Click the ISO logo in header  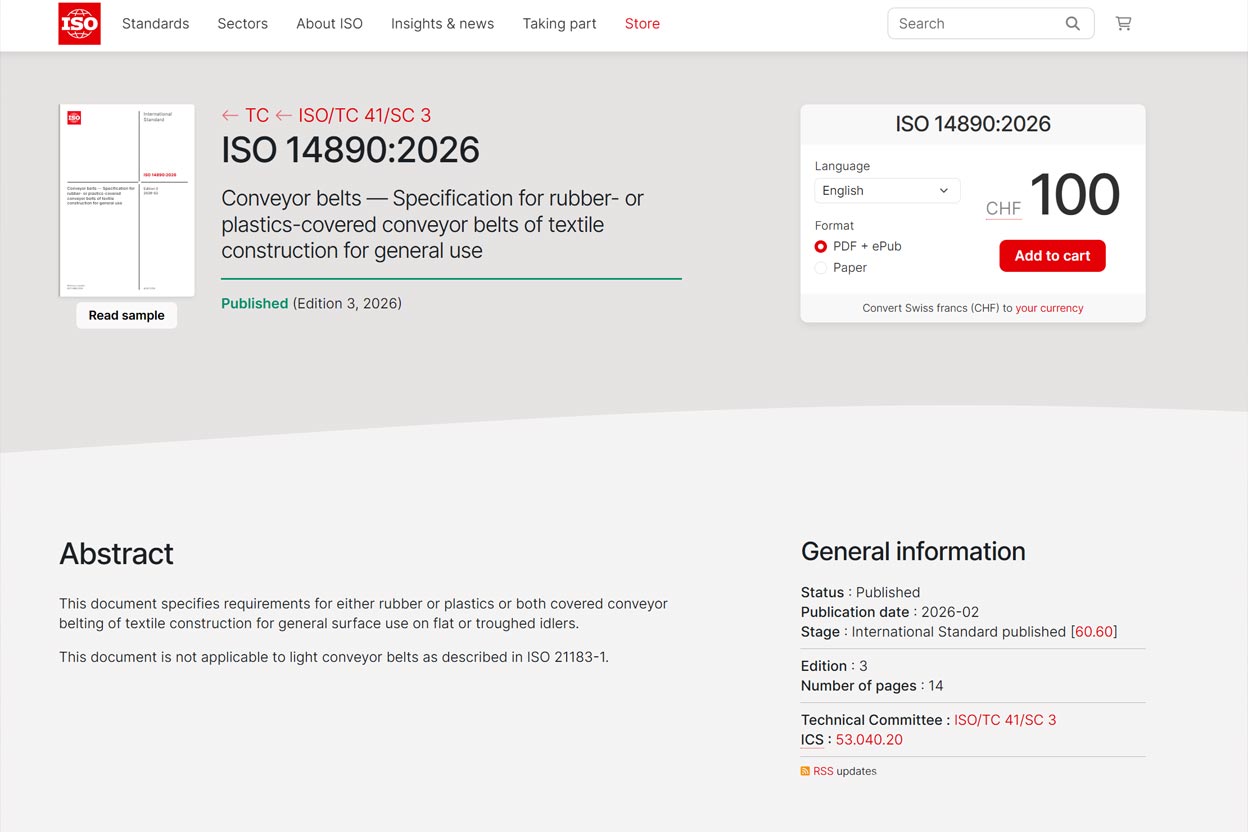tap(79, 24)
